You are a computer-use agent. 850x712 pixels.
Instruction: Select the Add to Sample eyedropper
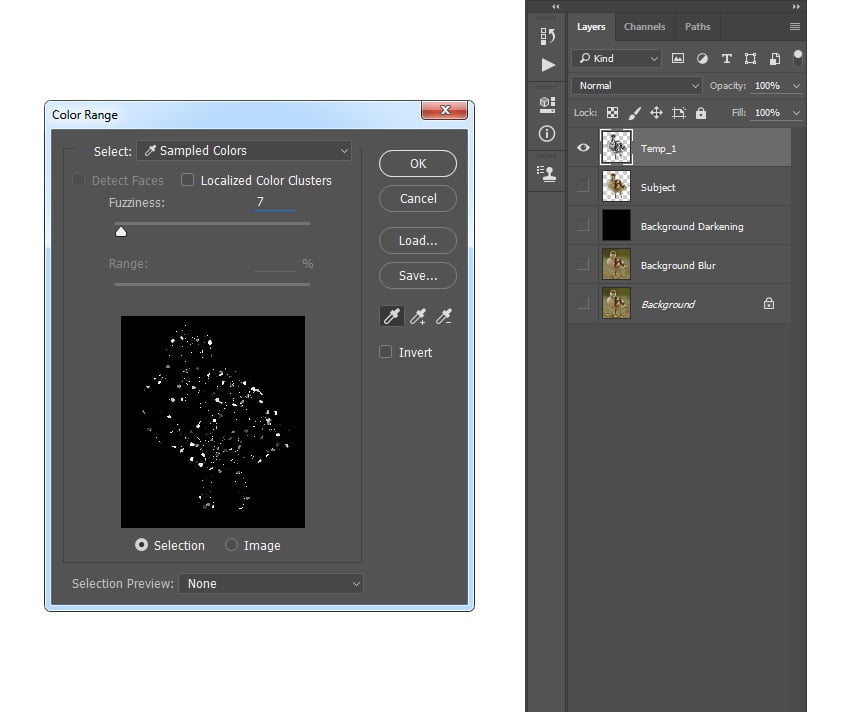(x=418, y=317)
